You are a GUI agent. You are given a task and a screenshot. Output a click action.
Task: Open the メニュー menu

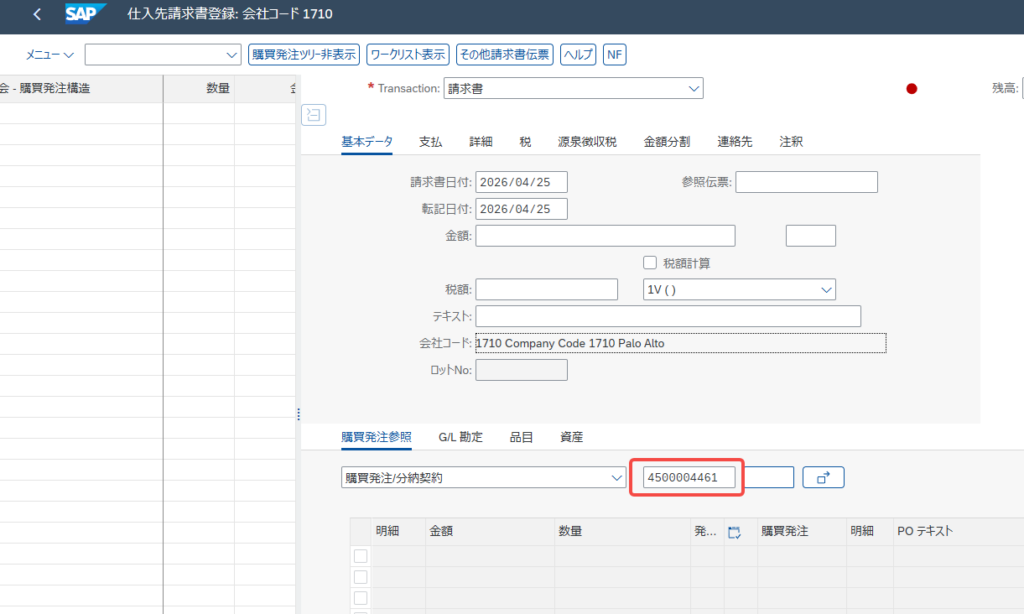[49, 54]
